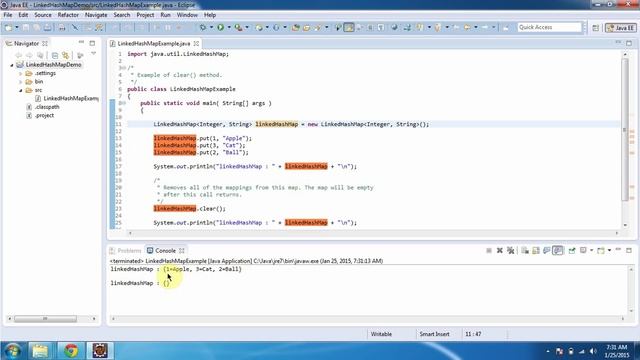This screenshot has height=360, width=640.
Task: Click the Navigator panel tab
Action: tap(27, 43)
